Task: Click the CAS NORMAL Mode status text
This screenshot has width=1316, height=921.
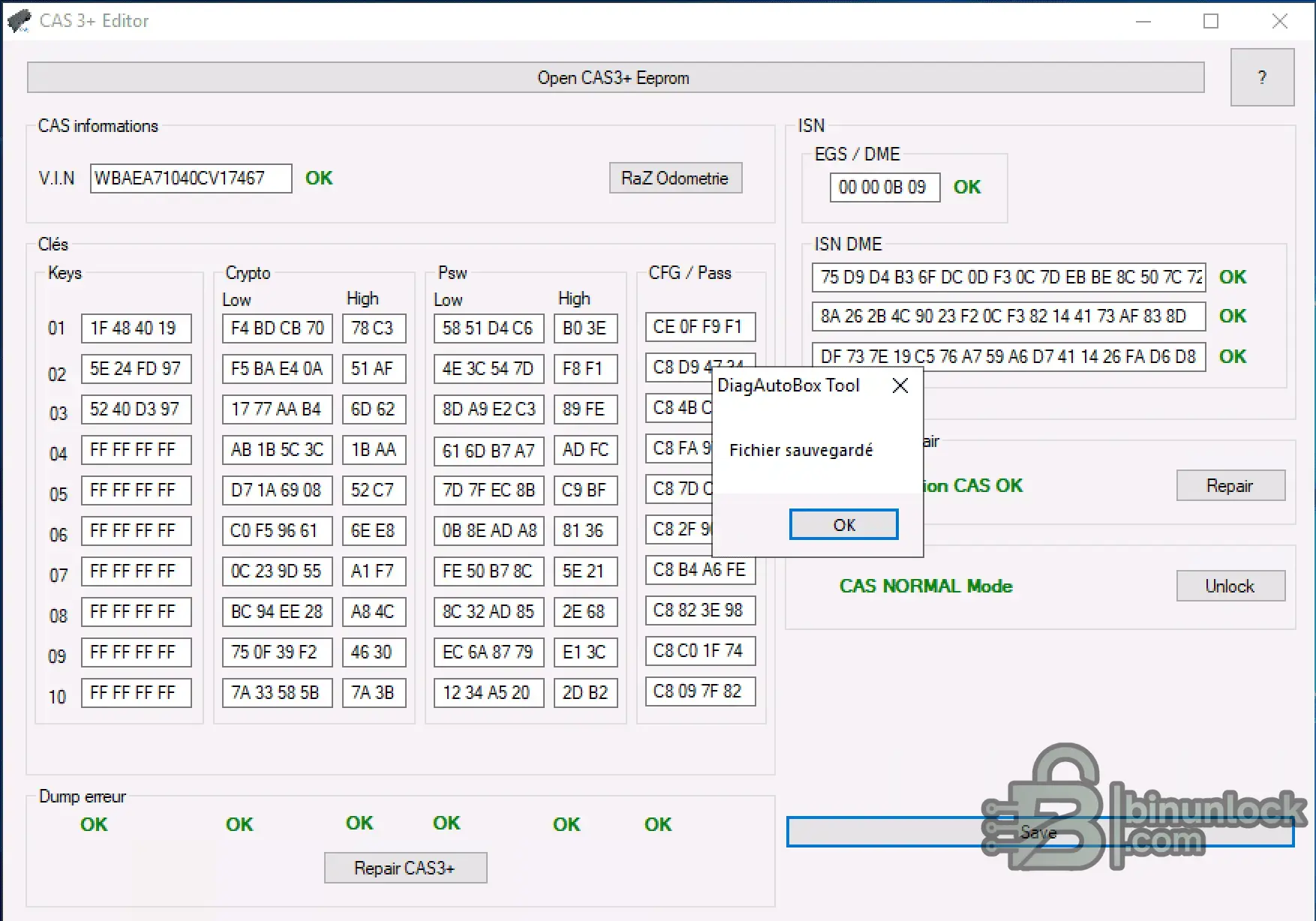Action: (926, 586)
